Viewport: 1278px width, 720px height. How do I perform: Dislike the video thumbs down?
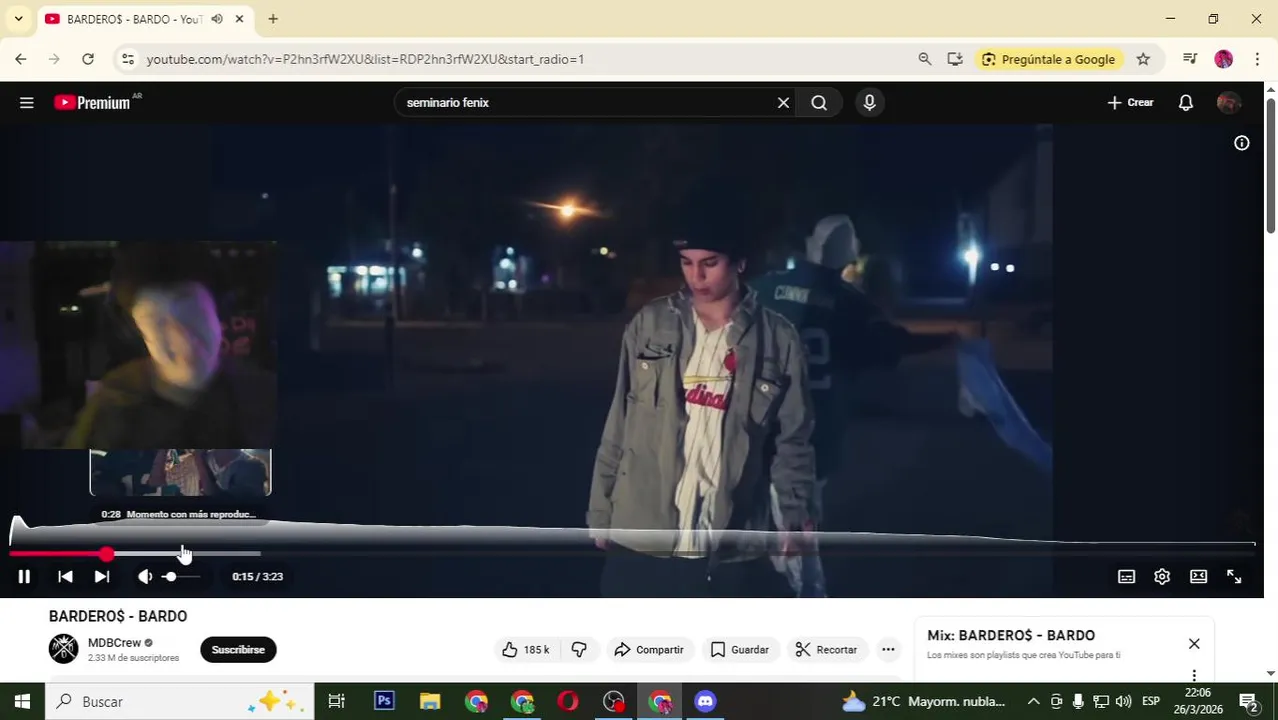tap(579, 650)
